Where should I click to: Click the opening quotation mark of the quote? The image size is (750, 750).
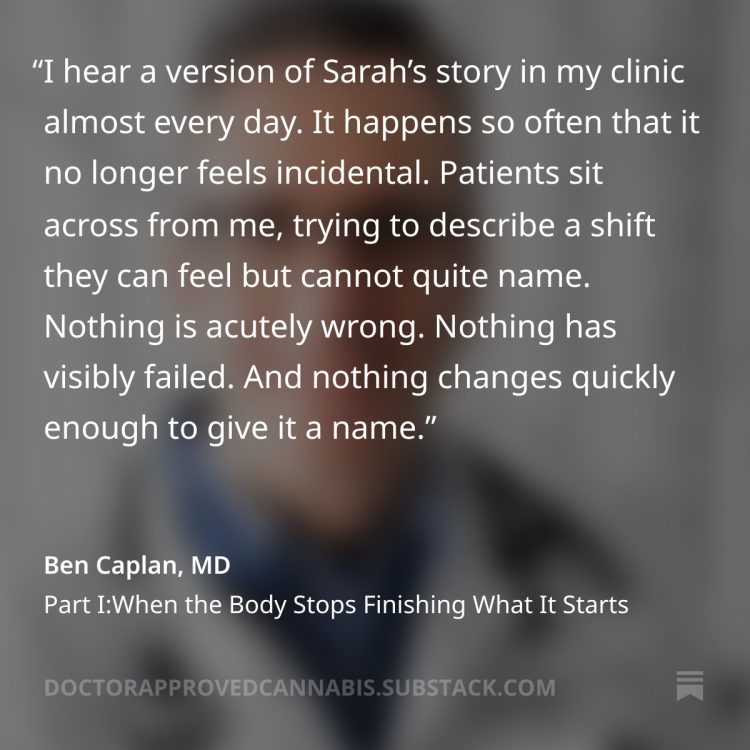tap(38, 72)
